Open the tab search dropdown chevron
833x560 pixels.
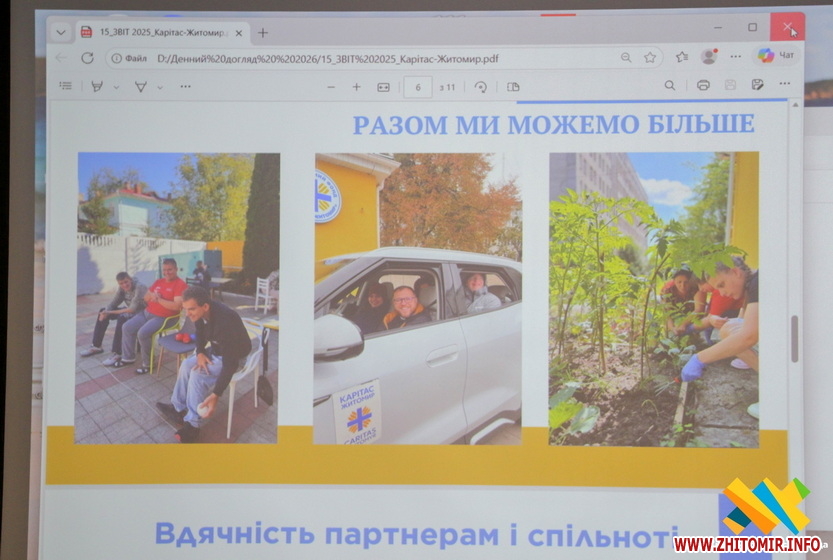click(60, 32)
